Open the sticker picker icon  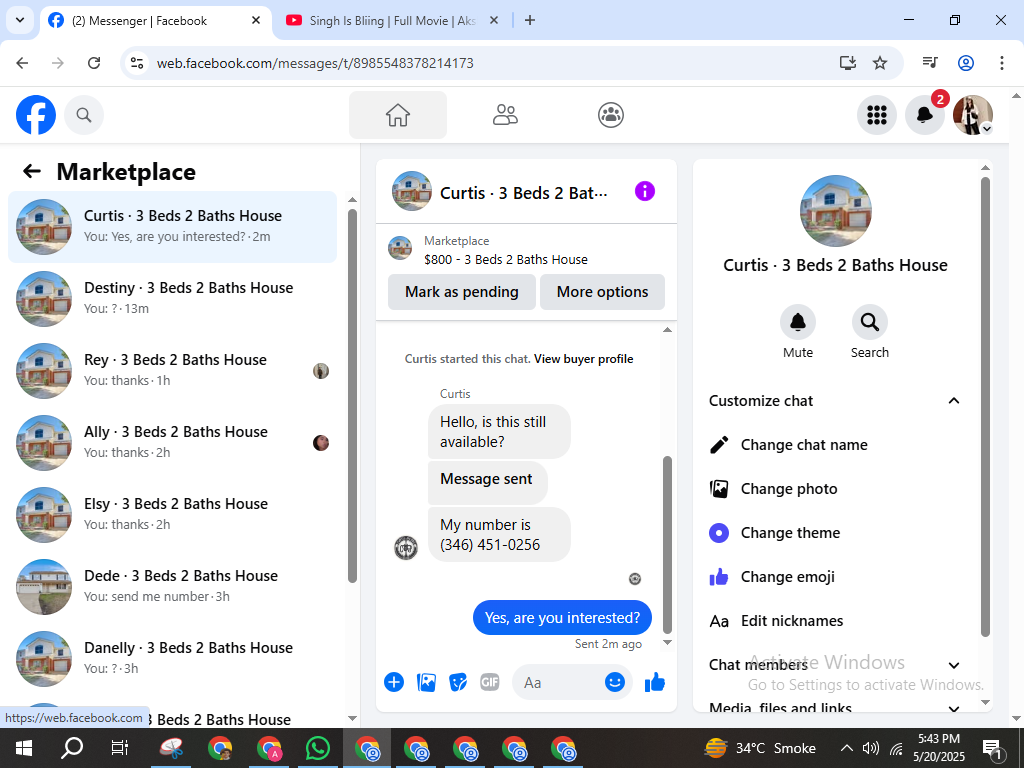[458, 682]
